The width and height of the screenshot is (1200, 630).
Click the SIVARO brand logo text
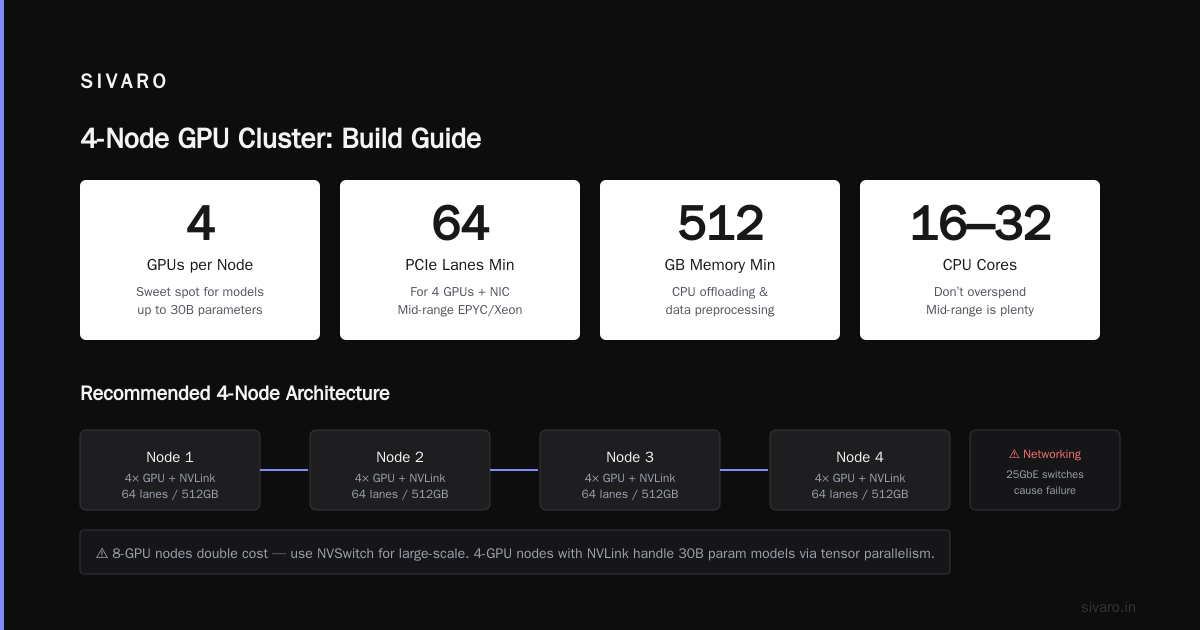pos(124,82)
